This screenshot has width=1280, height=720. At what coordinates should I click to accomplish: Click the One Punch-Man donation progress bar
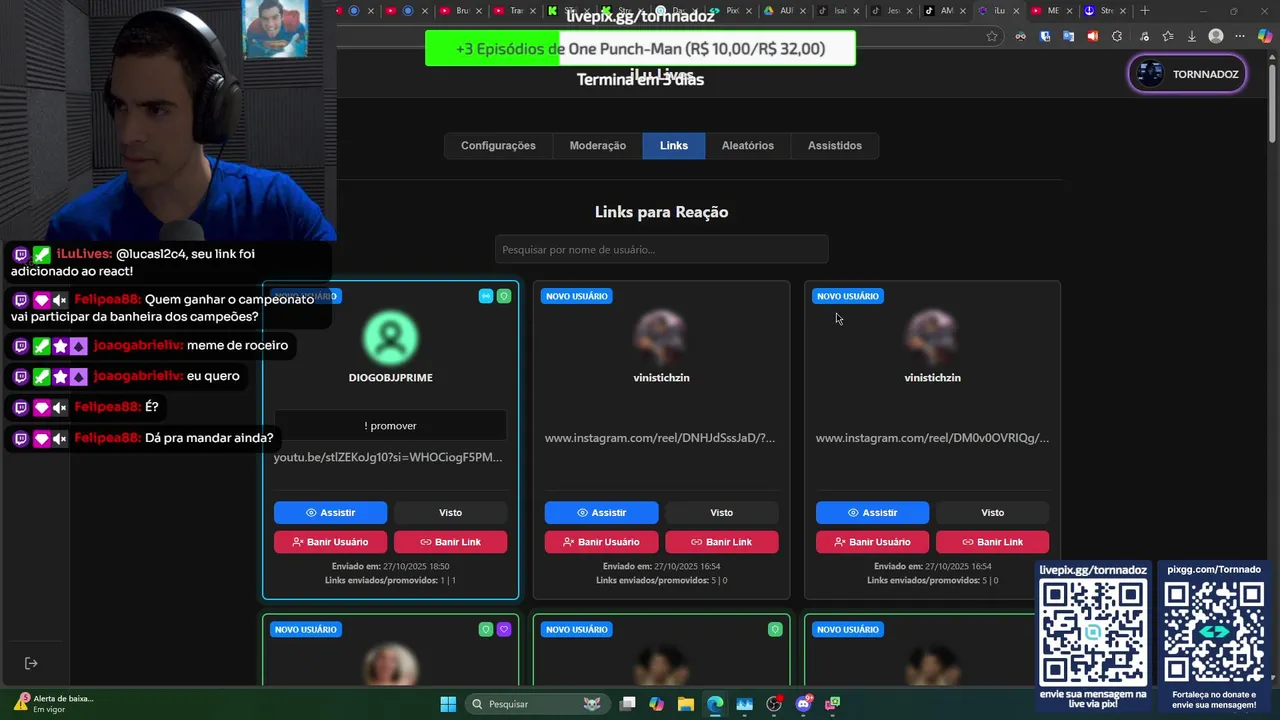pos(640,49)
